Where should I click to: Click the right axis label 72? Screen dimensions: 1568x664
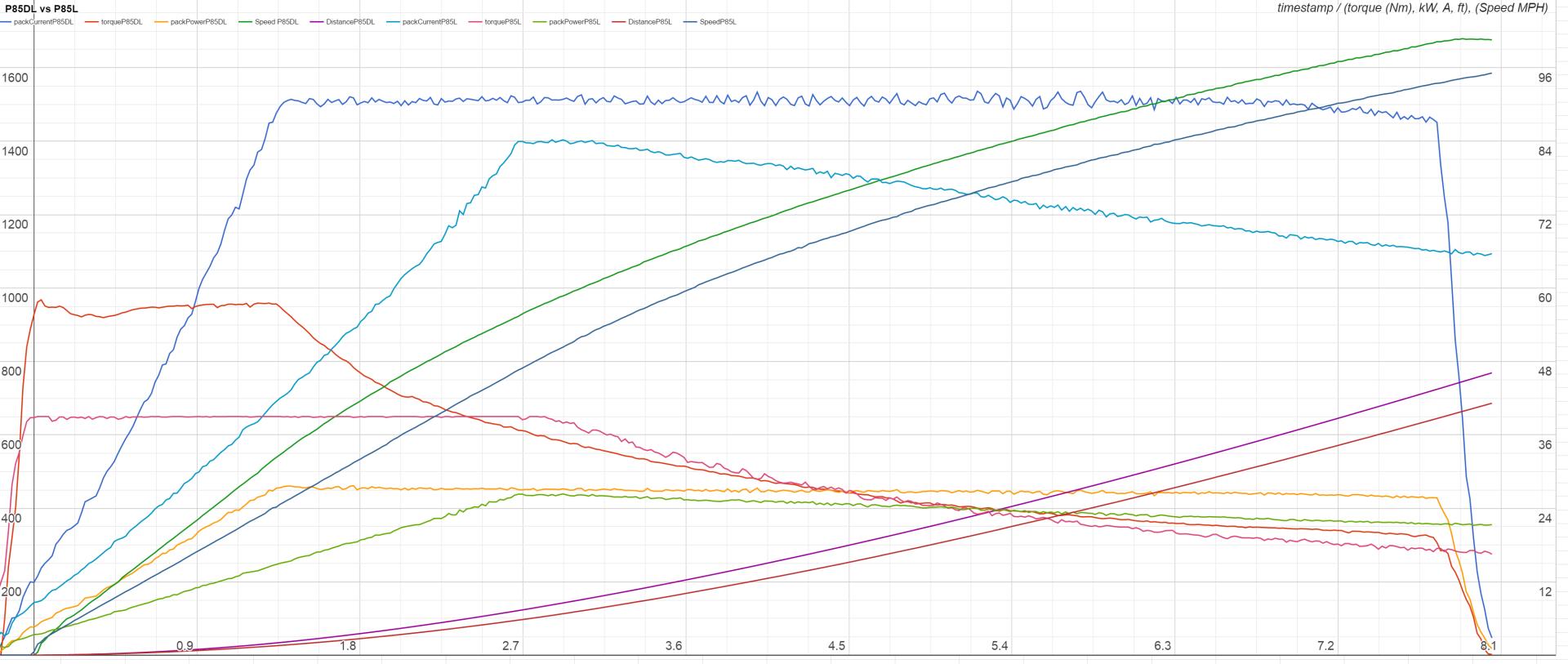(x=1545, y=225)
